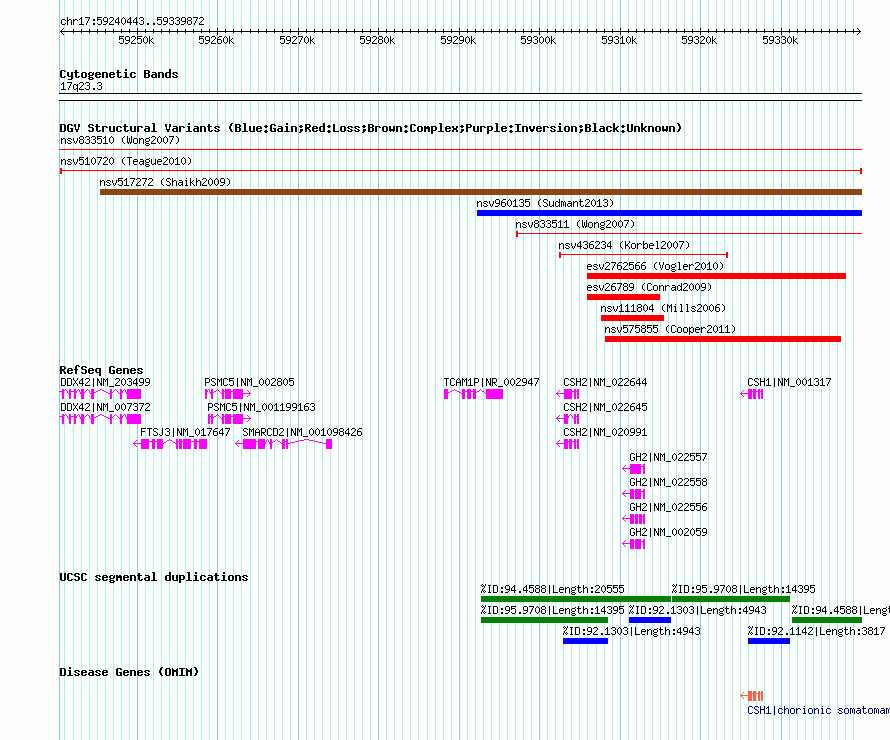Click the orange CSH1 OMIM disease gene glyph
Screen dimensions: 890x740
tap(752, 696)
